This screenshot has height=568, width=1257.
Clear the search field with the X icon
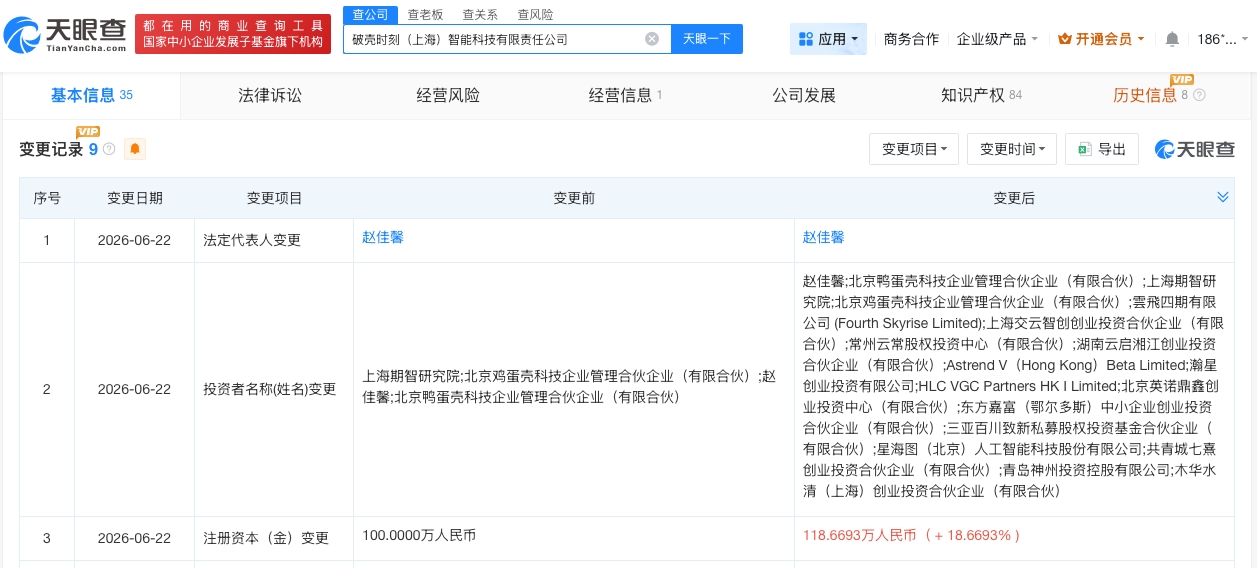click(x=652, y=39)
